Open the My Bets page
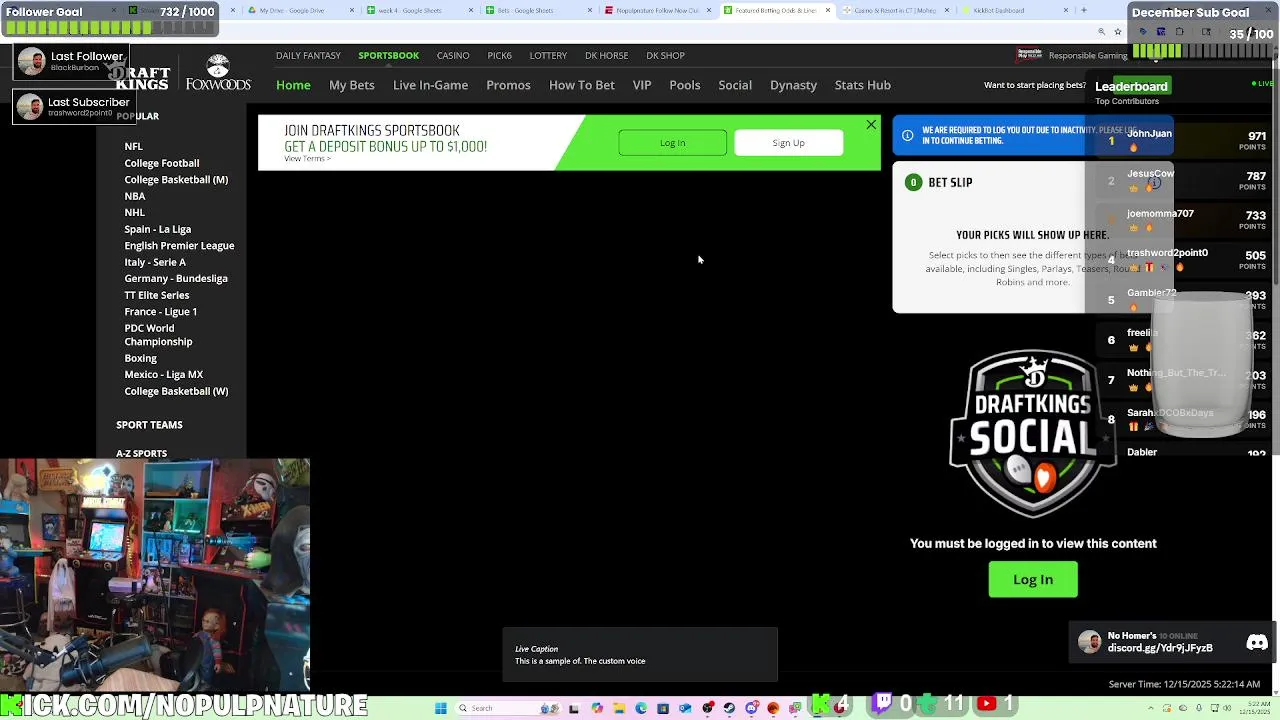 (352, 85)
